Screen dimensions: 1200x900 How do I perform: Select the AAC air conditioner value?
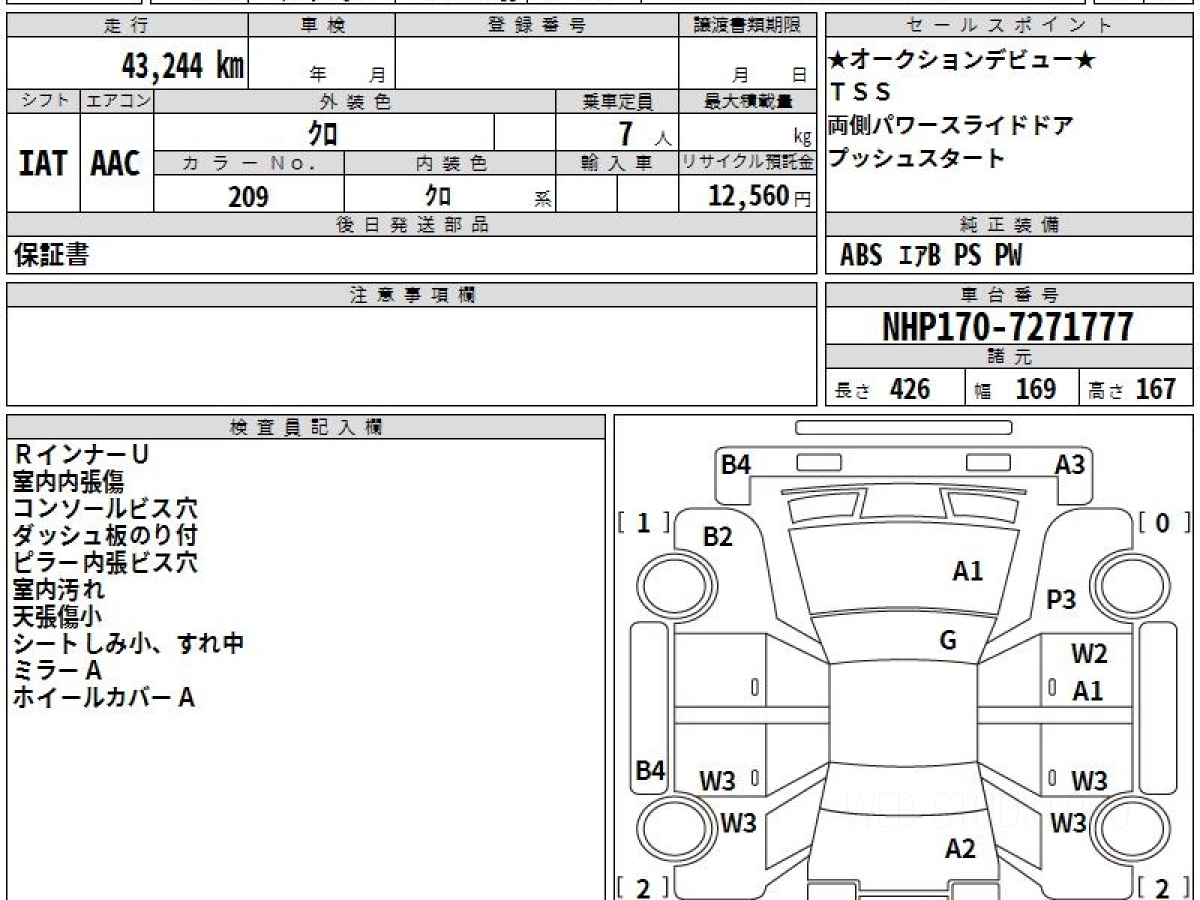coord(116,163)
